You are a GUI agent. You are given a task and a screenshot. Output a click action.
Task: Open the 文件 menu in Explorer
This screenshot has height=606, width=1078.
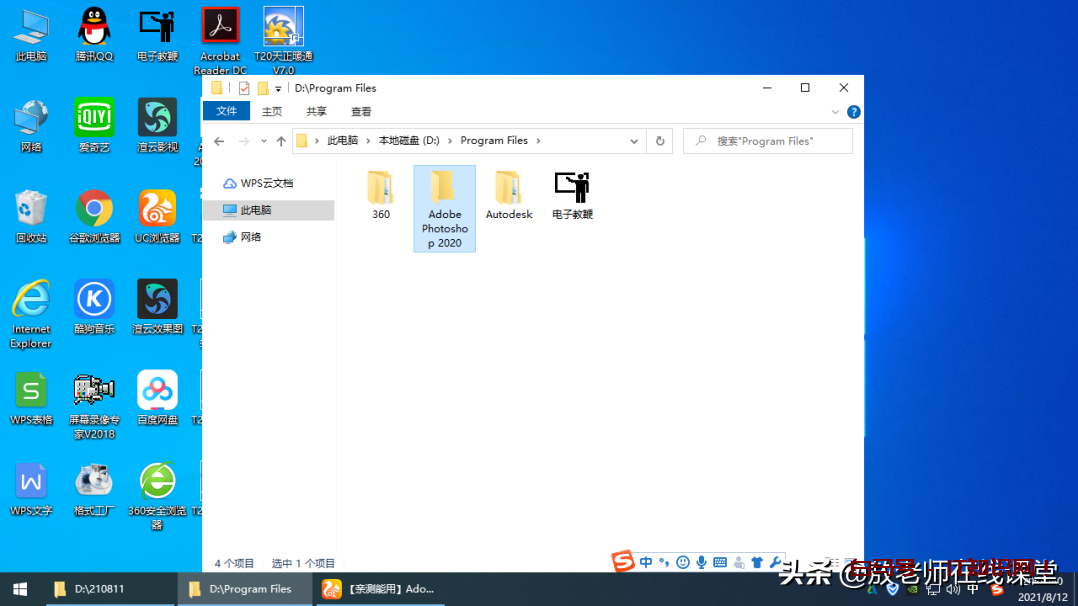coord(226,111)
